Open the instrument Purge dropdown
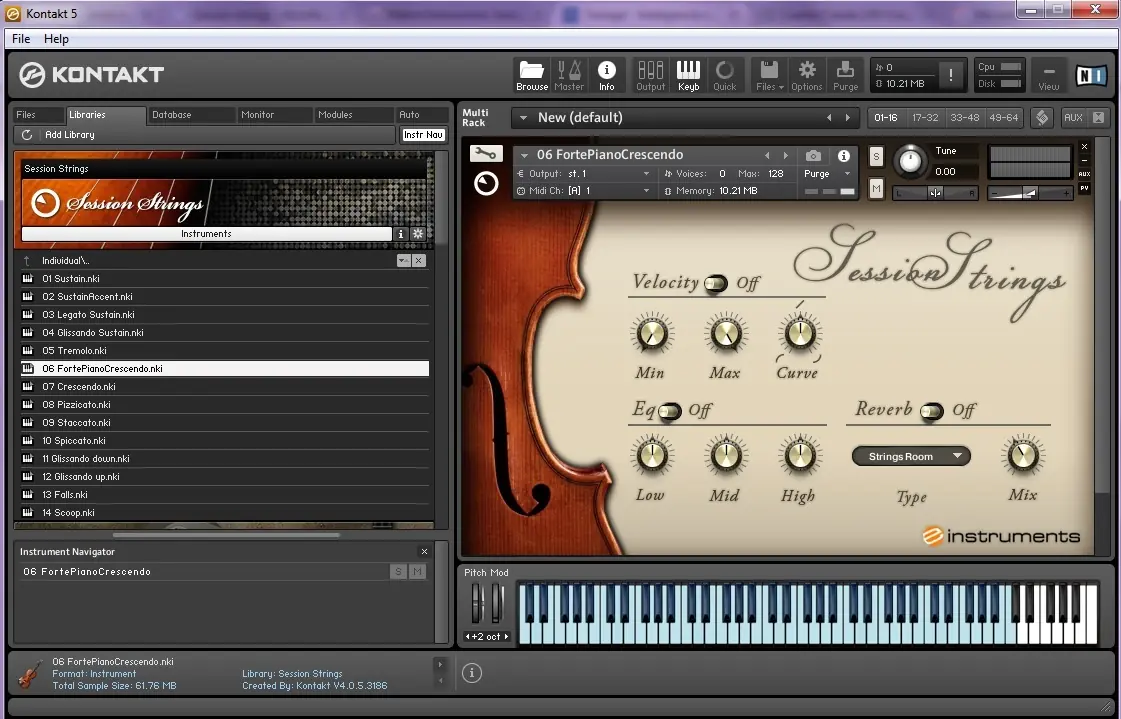 click(848, 174)
